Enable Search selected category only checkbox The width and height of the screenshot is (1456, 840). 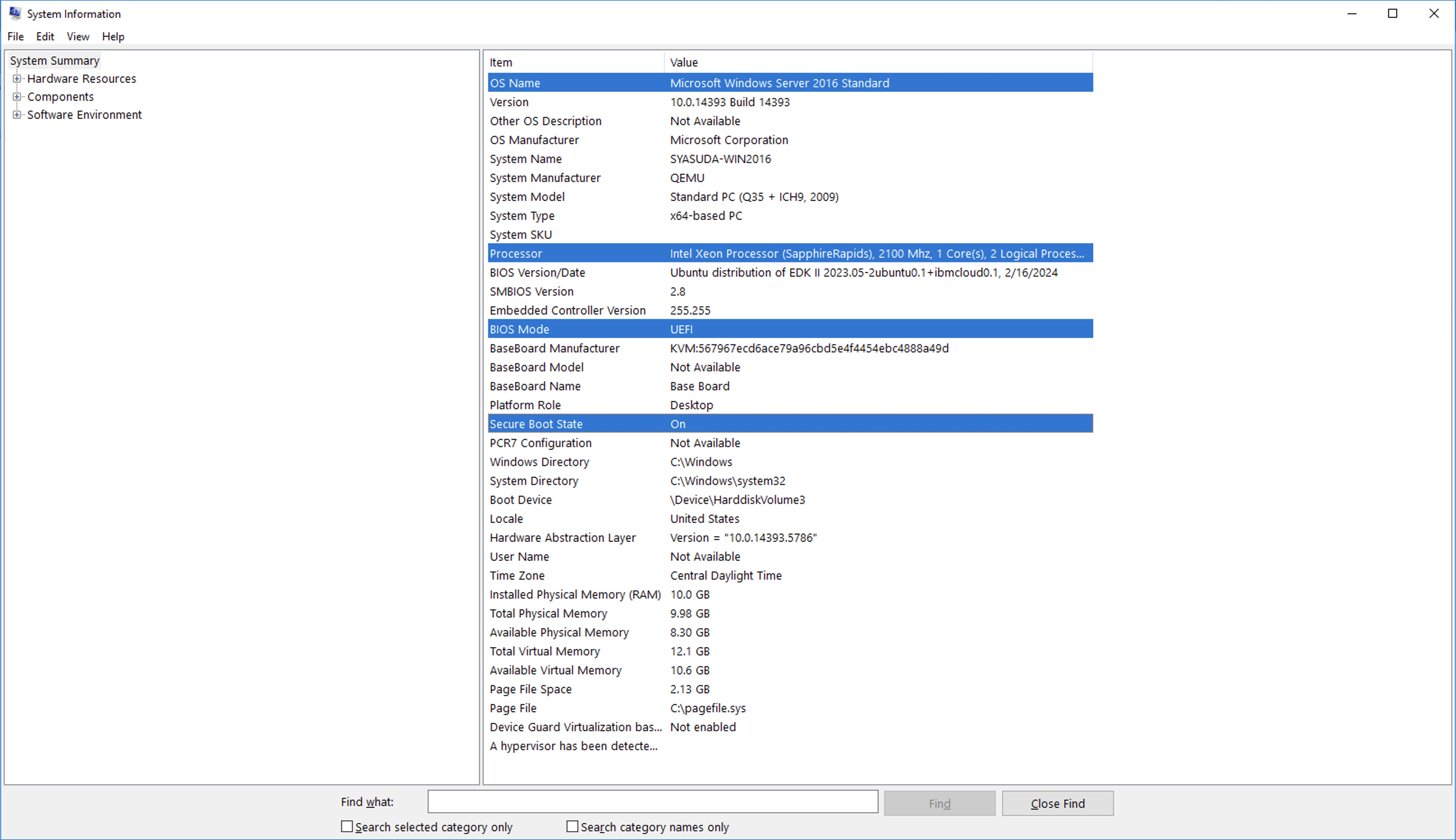346,826
